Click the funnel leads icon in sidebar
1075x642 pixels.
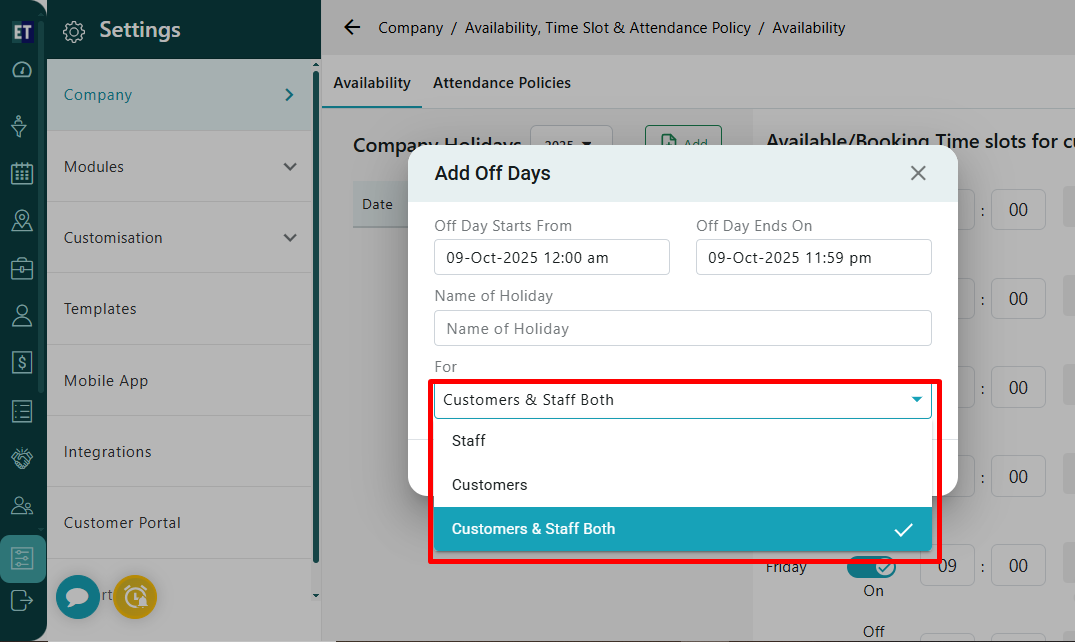22,126
